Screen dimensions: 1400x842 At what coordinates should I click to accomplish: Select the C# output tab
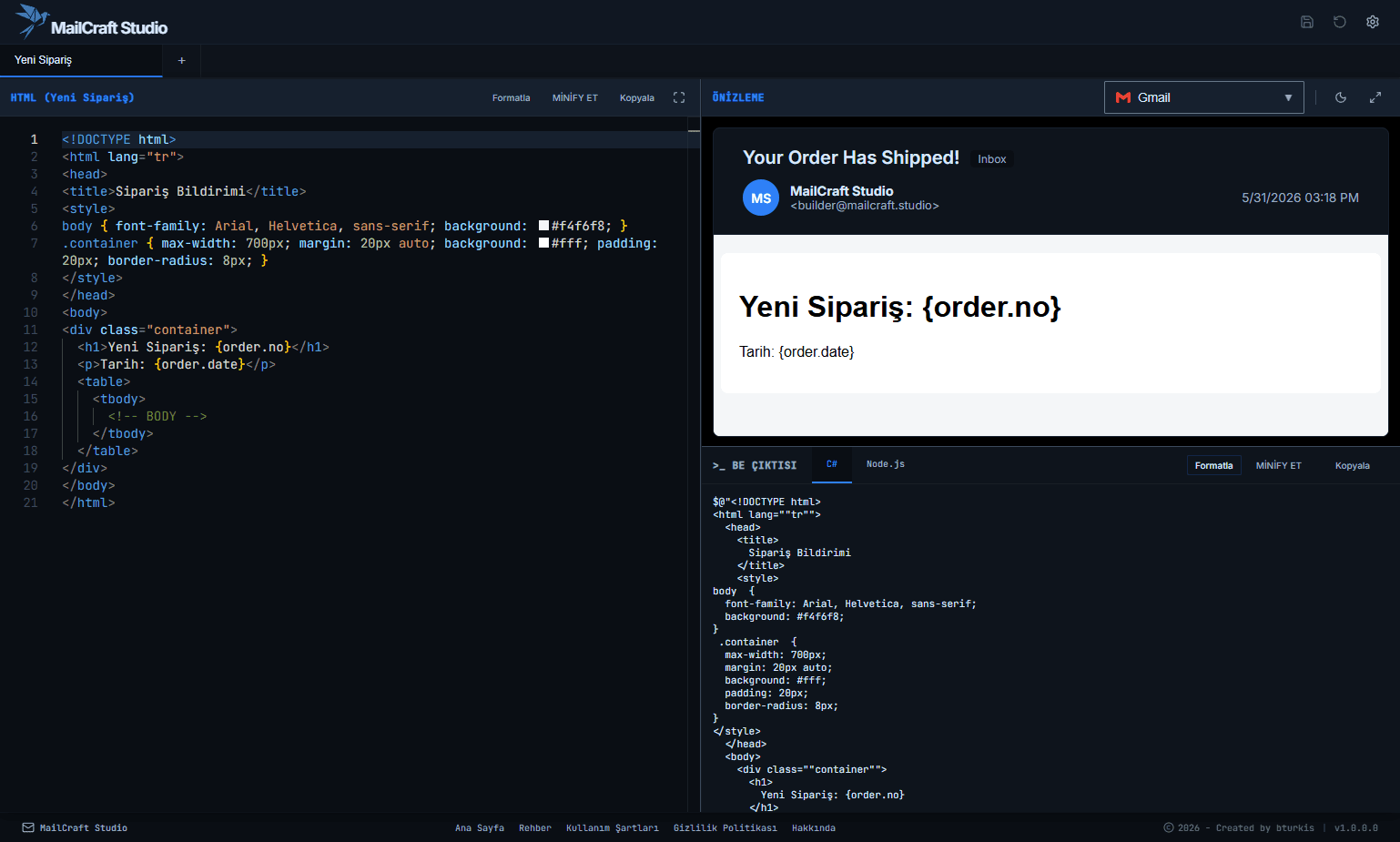click(x=832, y=464)
